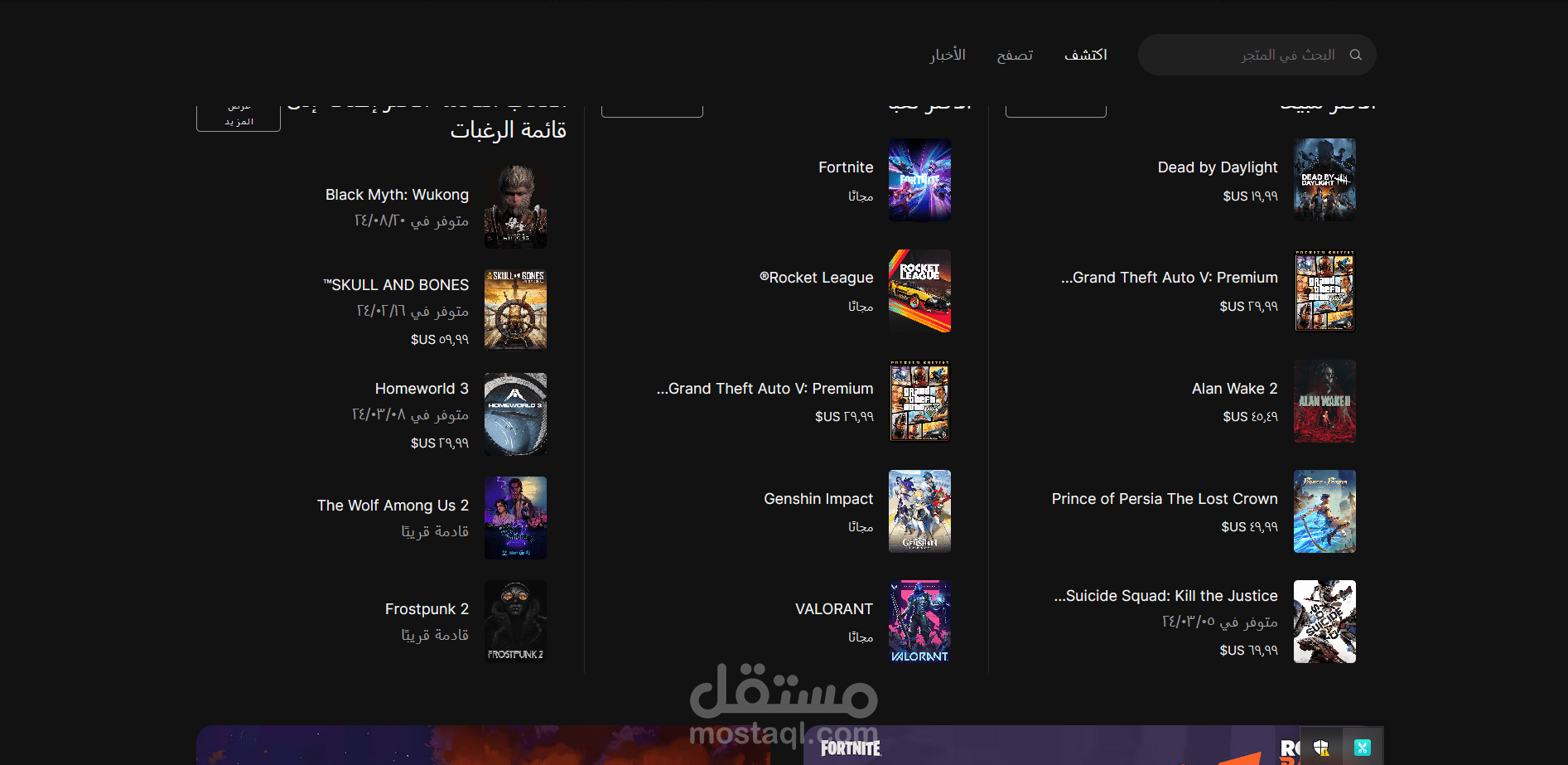
Task: Open the Alan Wake 2 cover art
Action: click(x=1324, y=401)
